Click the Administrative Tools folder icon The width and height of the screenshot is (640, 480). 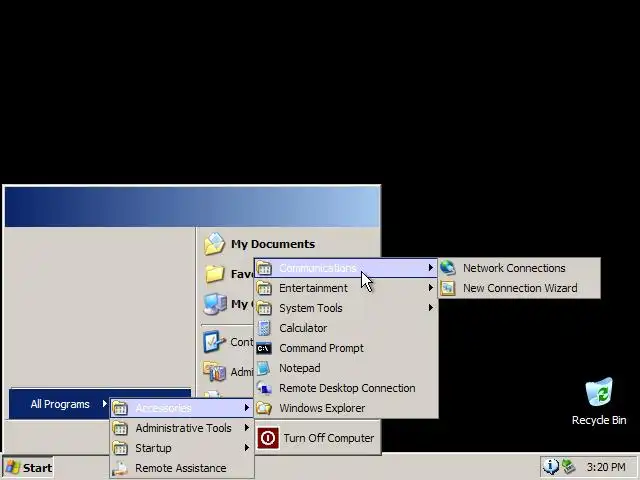click(x=120, y=428)
